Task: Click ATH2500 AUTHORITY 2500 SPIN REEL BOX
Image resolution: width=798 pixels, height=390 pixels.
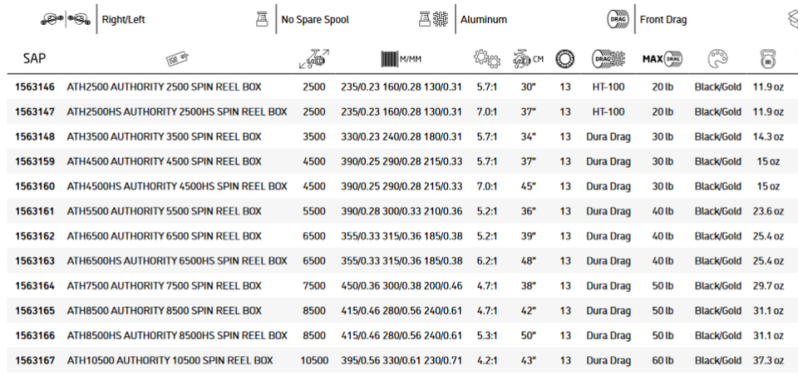Action: pyautogui.click(x=164, y=87)
